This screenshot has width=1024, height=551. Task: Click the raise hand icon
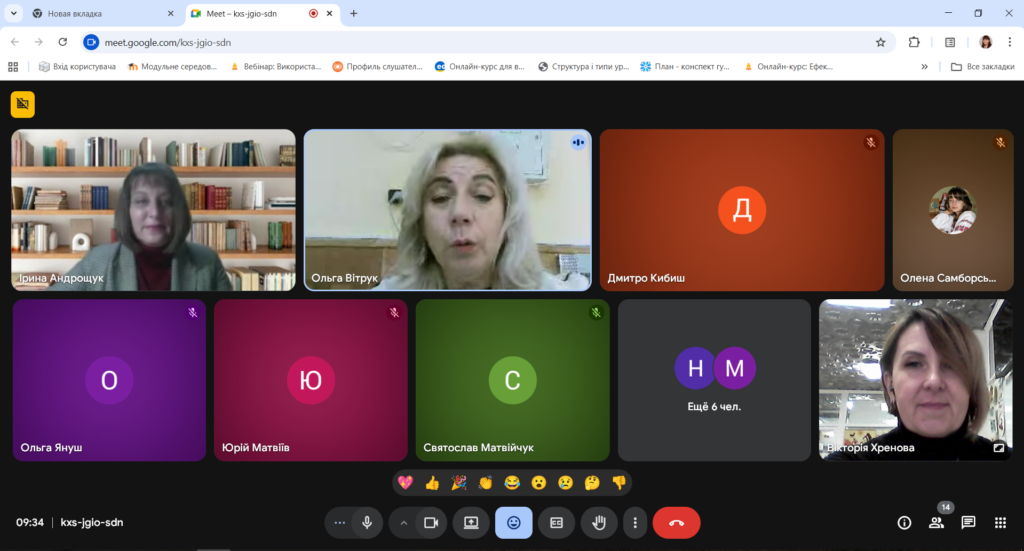point(599,522)
